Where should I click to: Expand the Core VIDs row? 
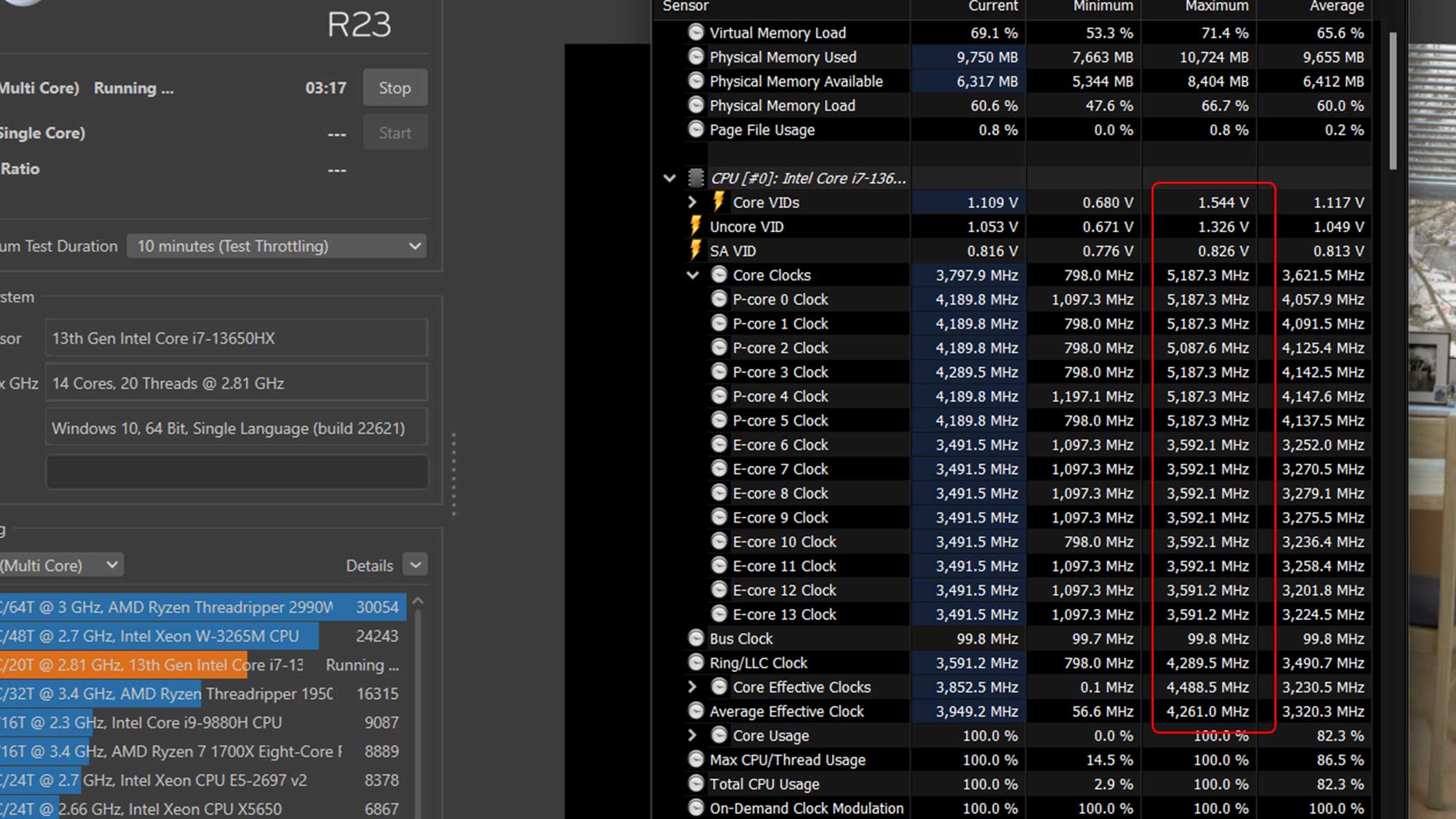692,202
